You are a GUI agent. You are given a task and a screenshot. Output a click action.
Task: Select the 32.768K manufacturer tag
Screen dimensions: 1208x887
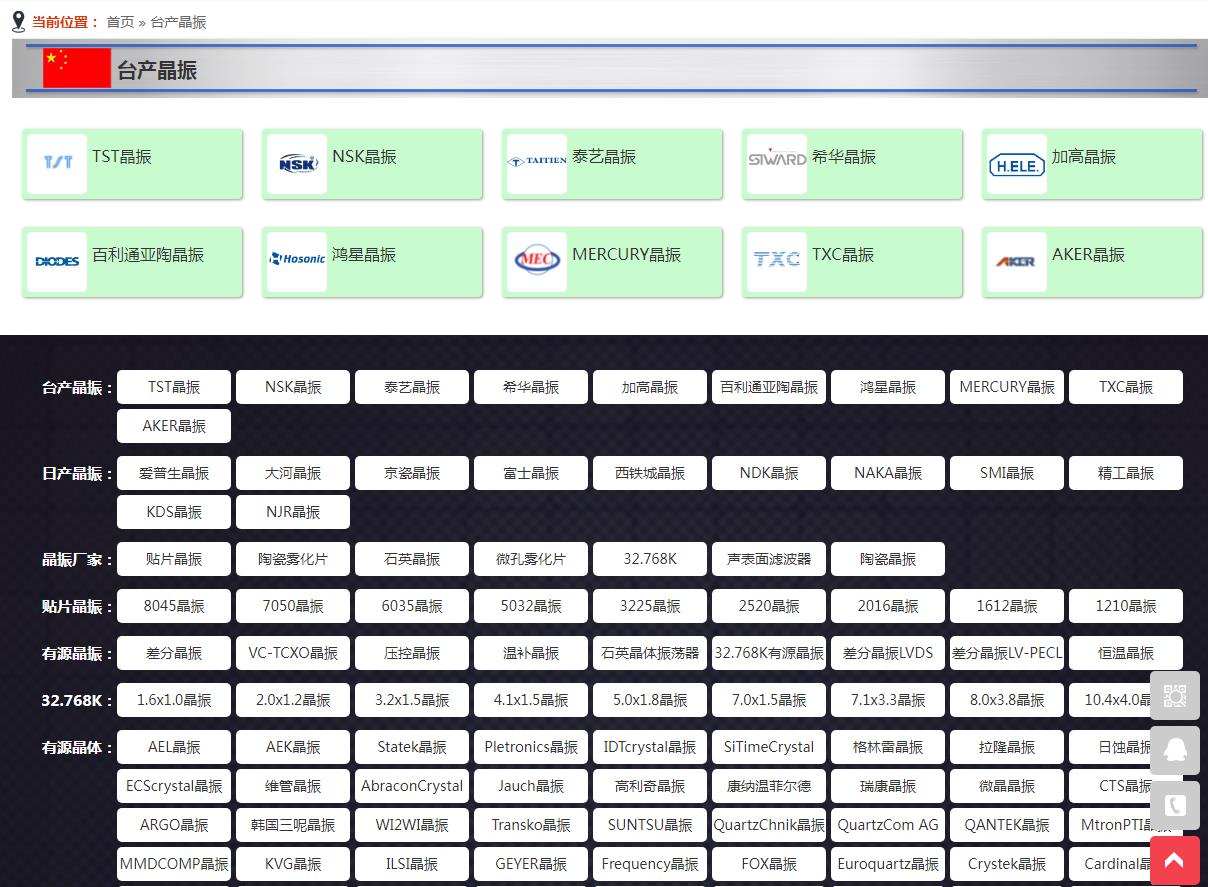pyautogui.click(x=650, y=559)
